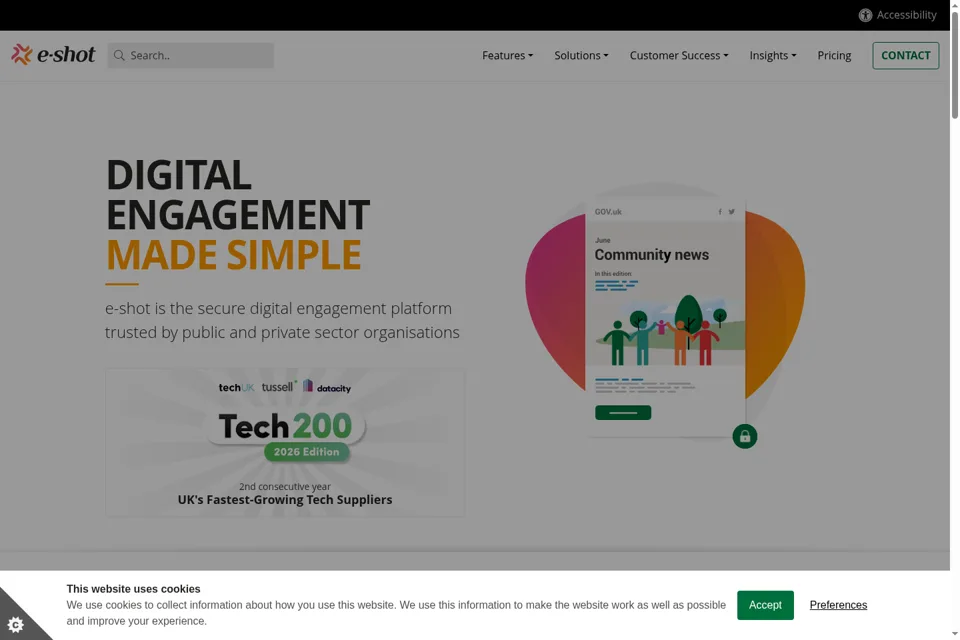
Task: Click 'This website uses cookies' heading
Action: pos(133,589)
